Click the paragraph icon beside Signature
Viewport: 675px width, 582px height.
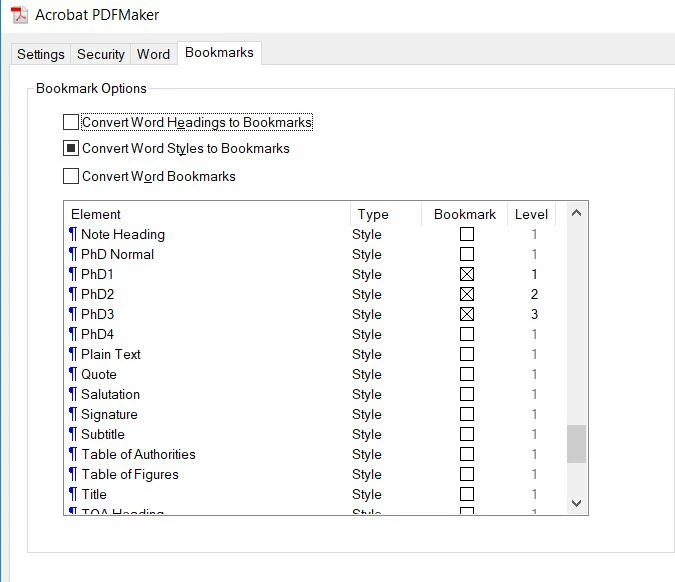[x=73, y=414]
